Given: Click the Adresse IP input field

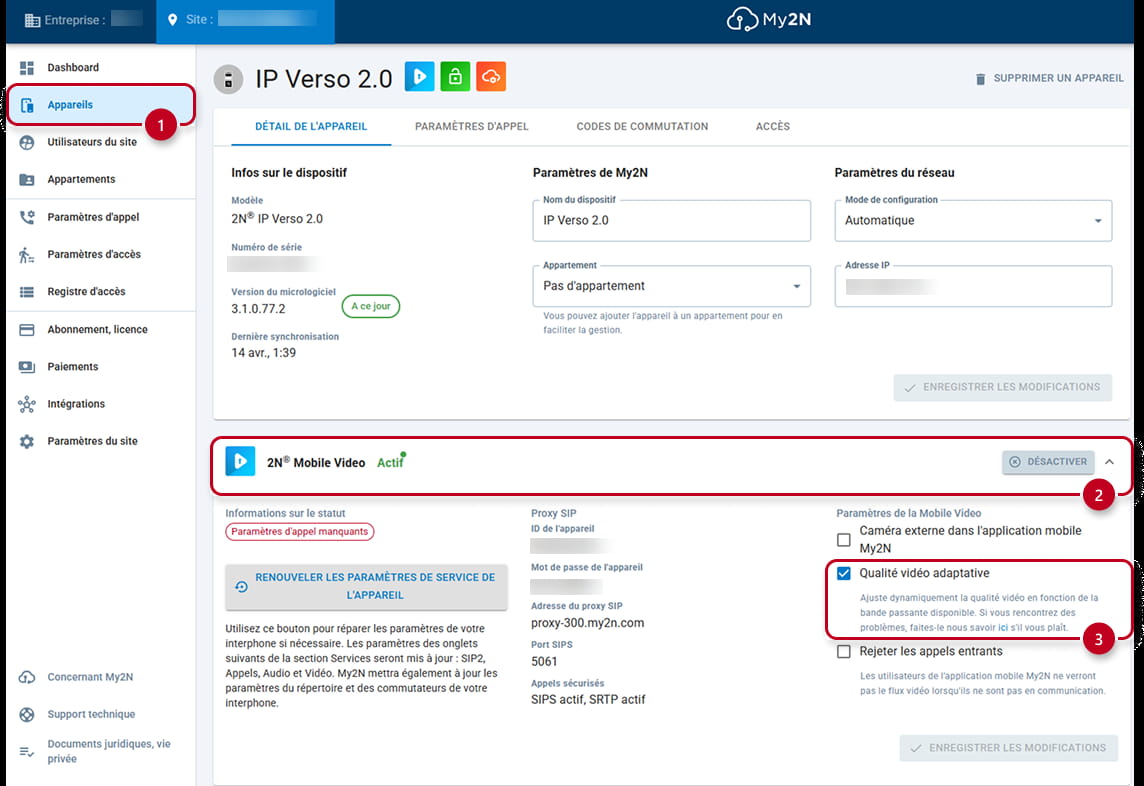Looking at the screenshot, I should pos(973,286).
